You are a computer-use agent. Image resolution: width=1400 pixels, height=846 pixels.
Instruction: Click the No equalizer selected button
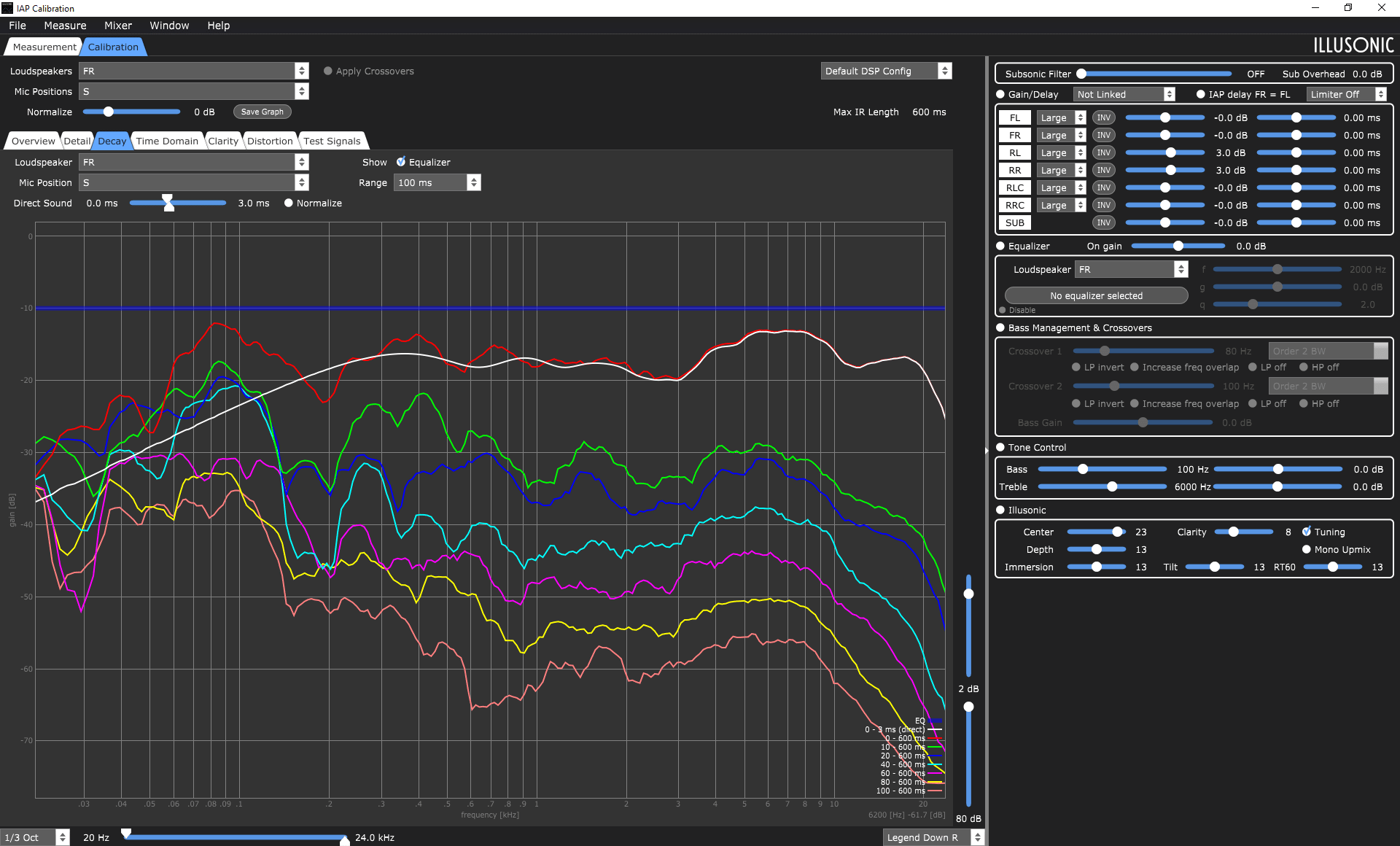tap(1096, 295)
